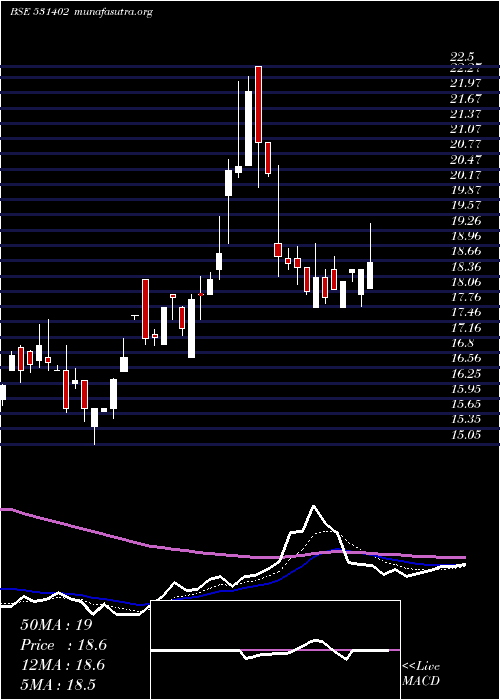Click the tallest red candle at the price peak
The image size is (500, 700).
(x=258, y=104)
